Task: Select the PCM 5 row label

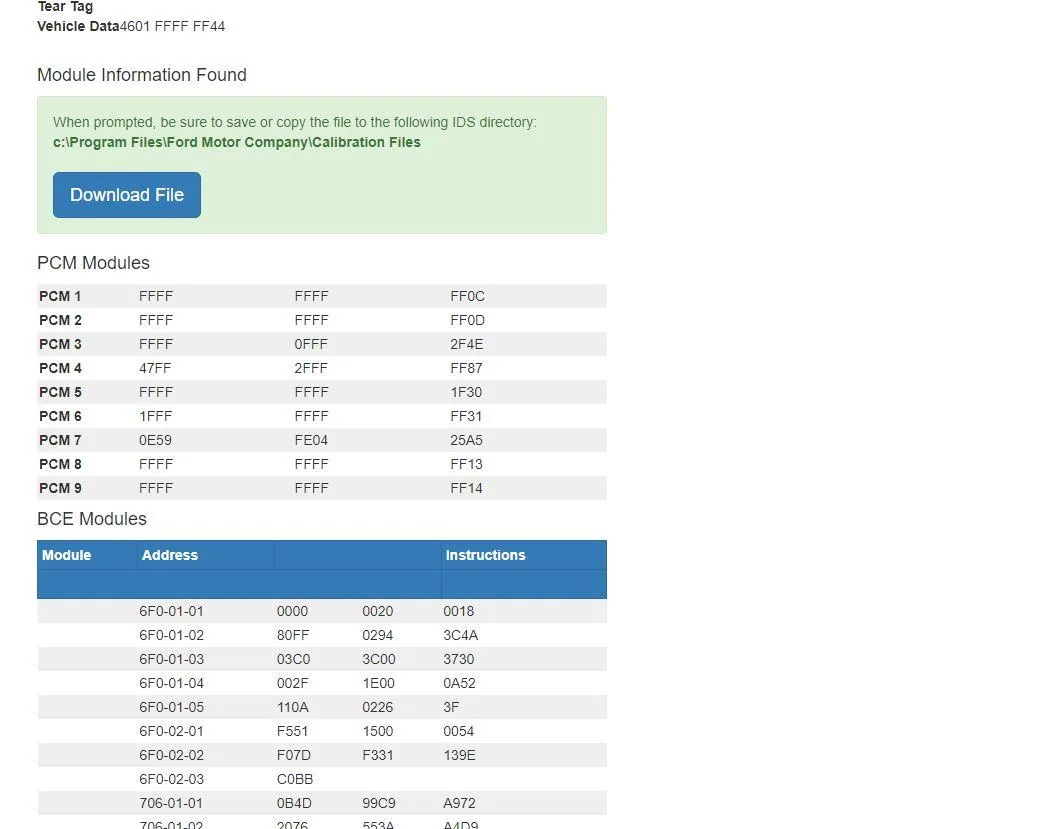Action: (x=60, y=392)
